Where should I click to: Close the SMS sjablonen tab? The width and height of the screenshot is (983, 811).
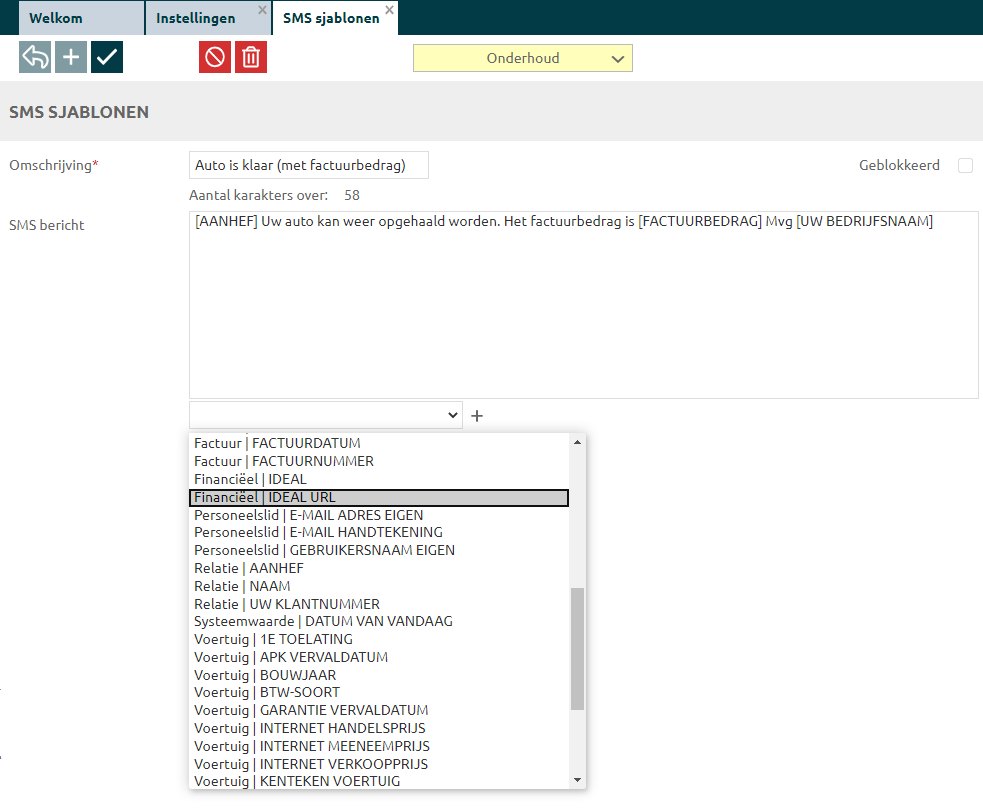[x=390, y=10]
